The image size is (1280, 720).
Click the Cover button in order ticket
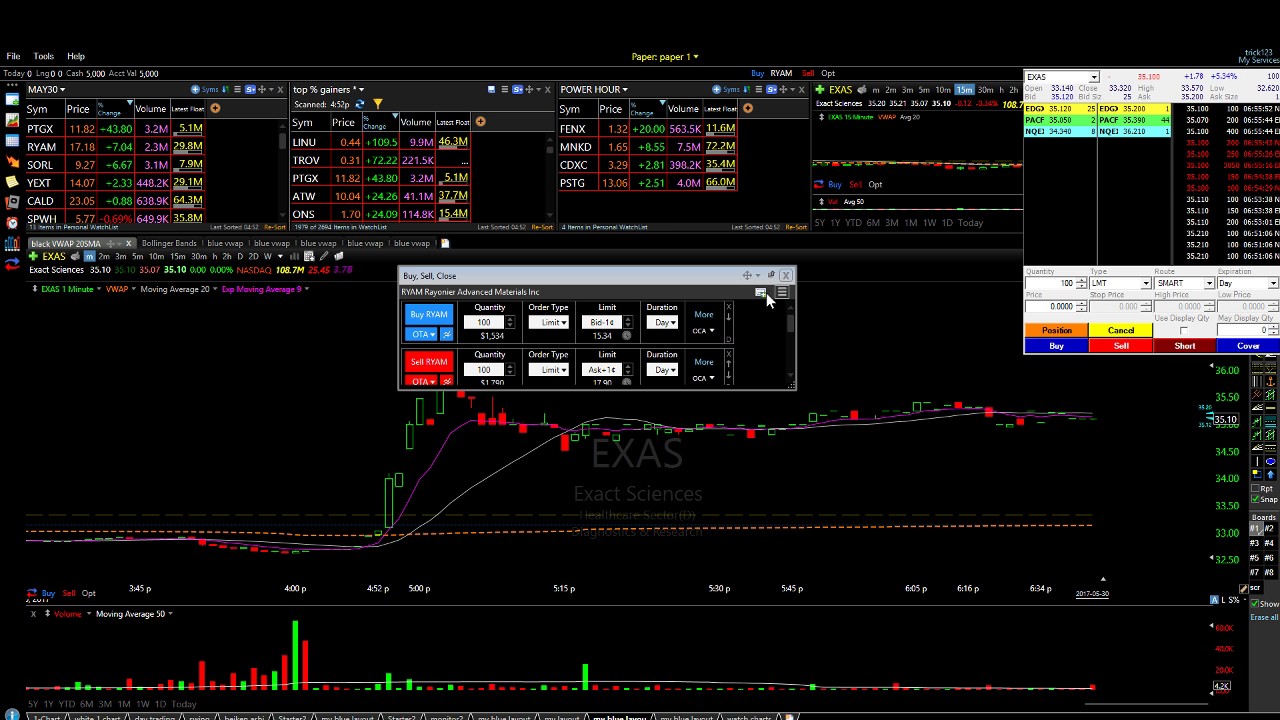pyautogui.click(x=1248, y=346)
